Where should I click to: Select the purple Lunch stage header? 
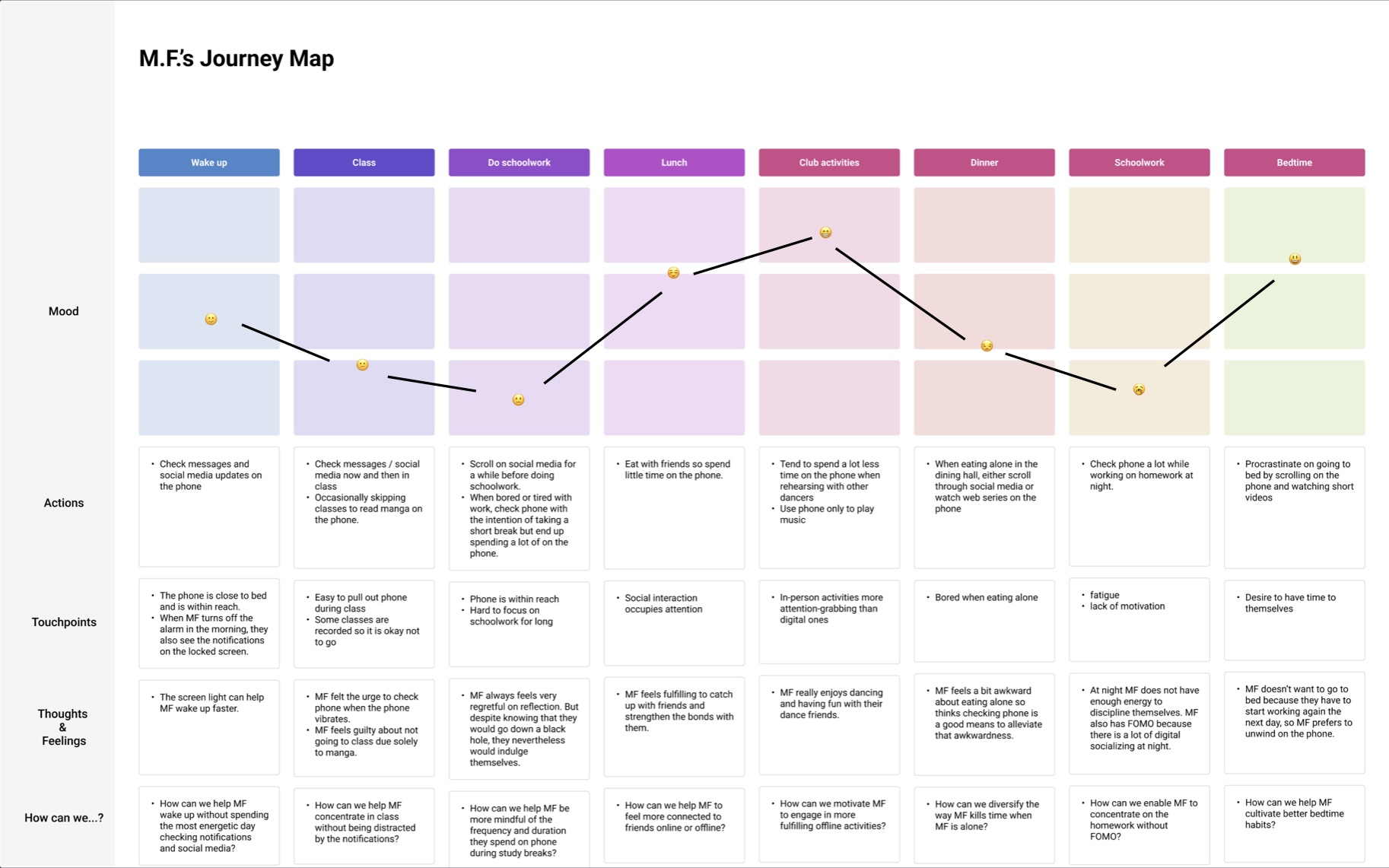click(674, 163)
